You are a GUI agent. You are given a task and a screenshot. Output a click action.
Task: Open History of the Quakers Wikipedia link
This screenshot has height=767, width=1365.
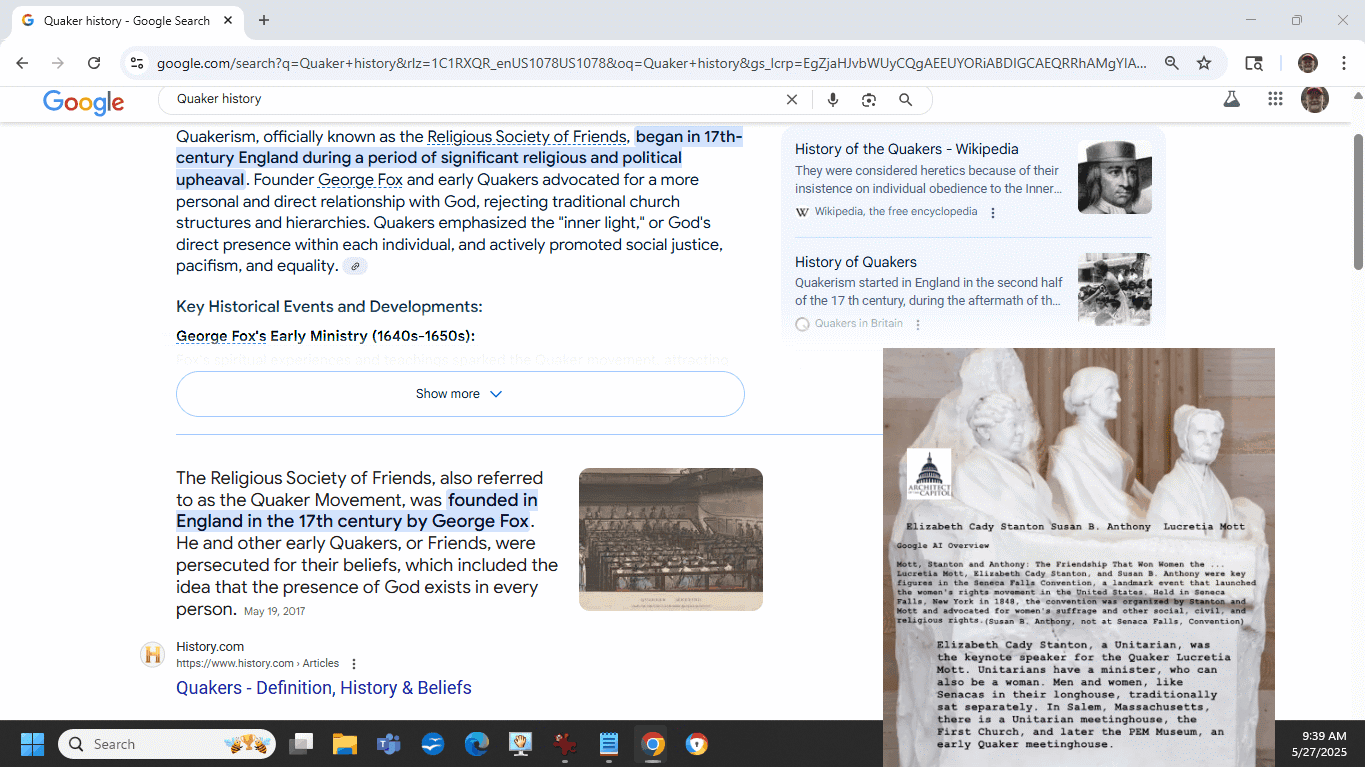pos(906,149)
